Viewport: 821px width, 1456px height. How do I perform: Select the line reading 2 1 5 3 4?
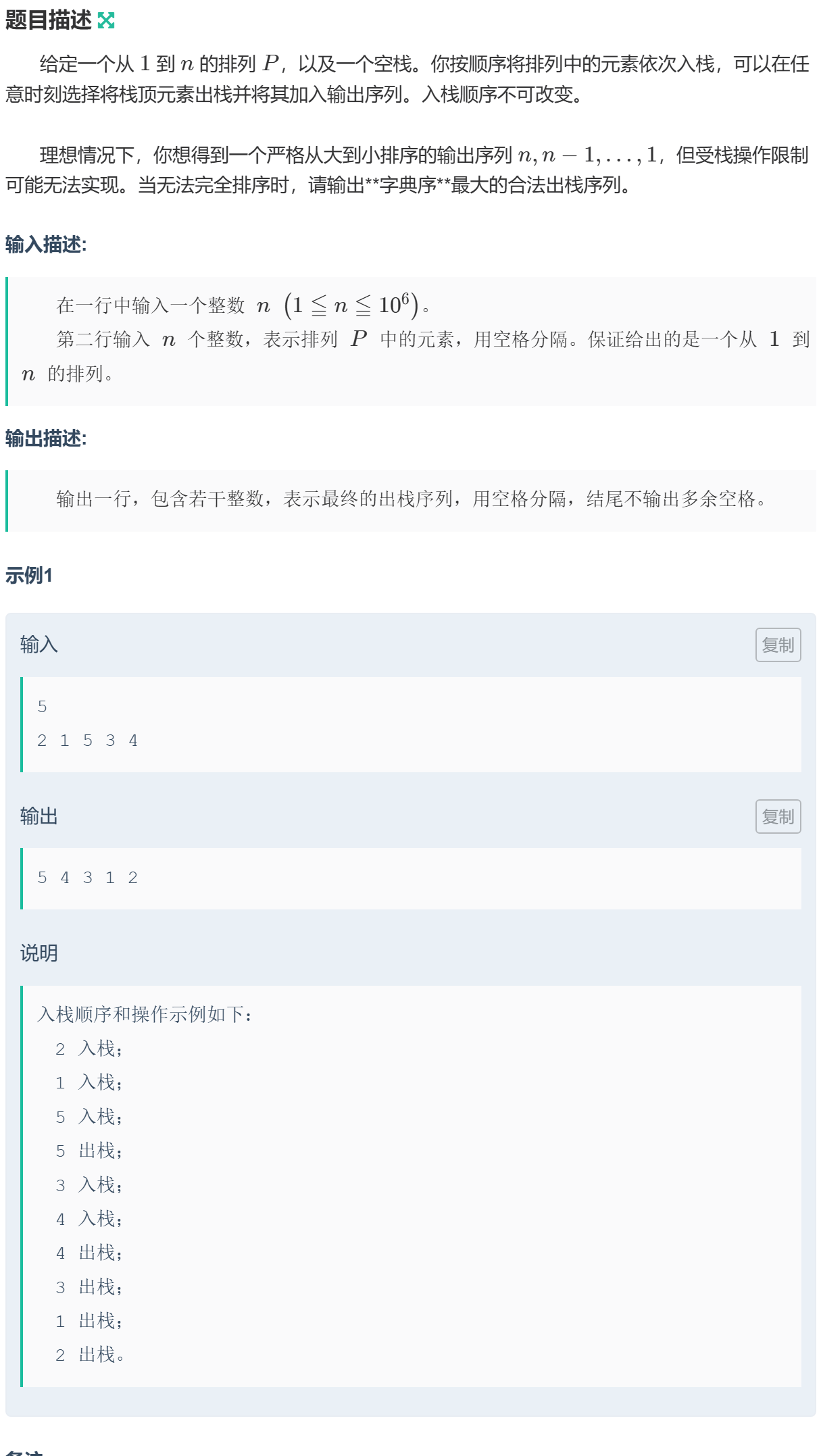coord(88,740)
